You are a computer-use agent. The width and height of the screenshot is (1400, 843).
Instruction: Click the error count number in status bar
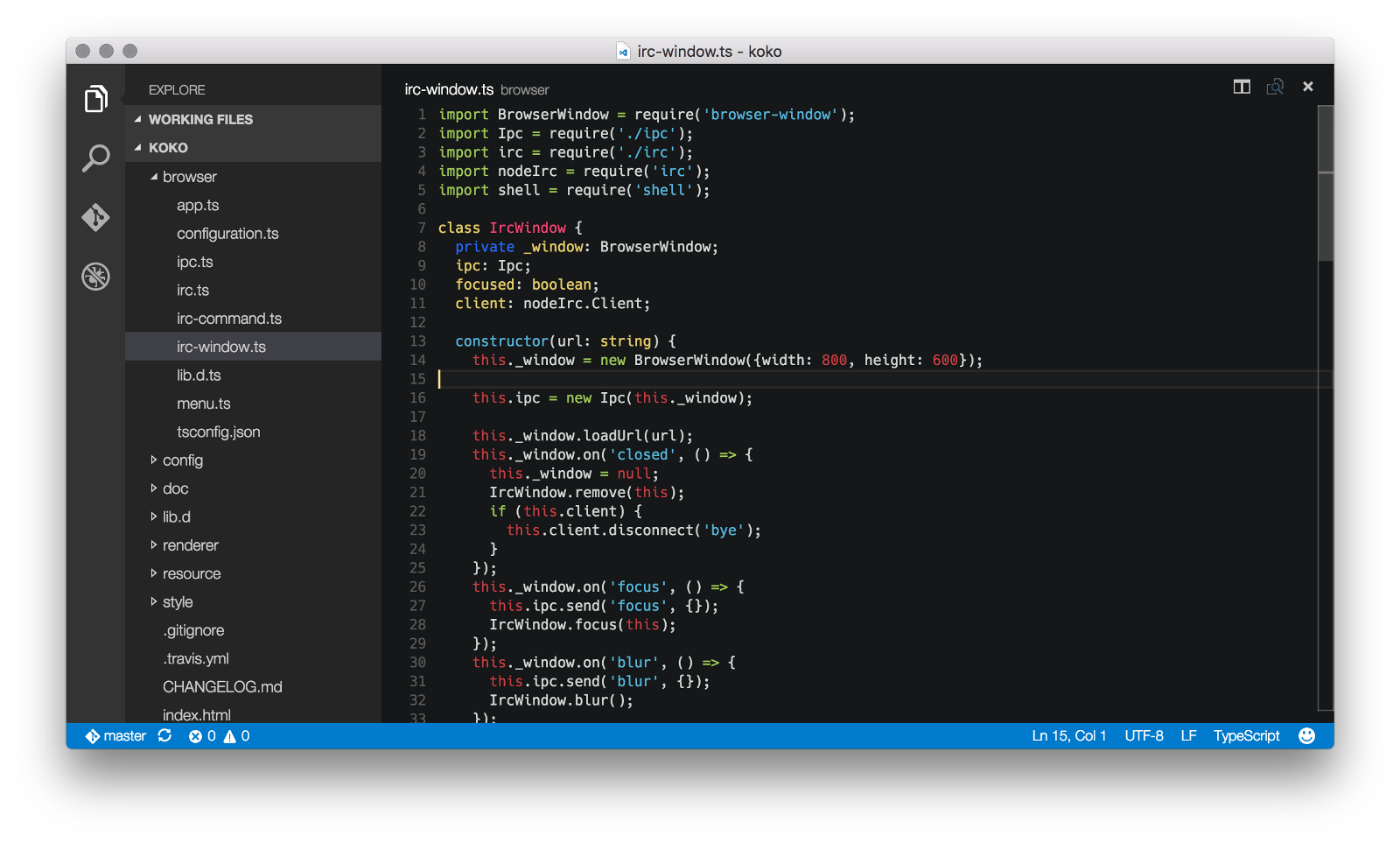[x=212, y=736]
